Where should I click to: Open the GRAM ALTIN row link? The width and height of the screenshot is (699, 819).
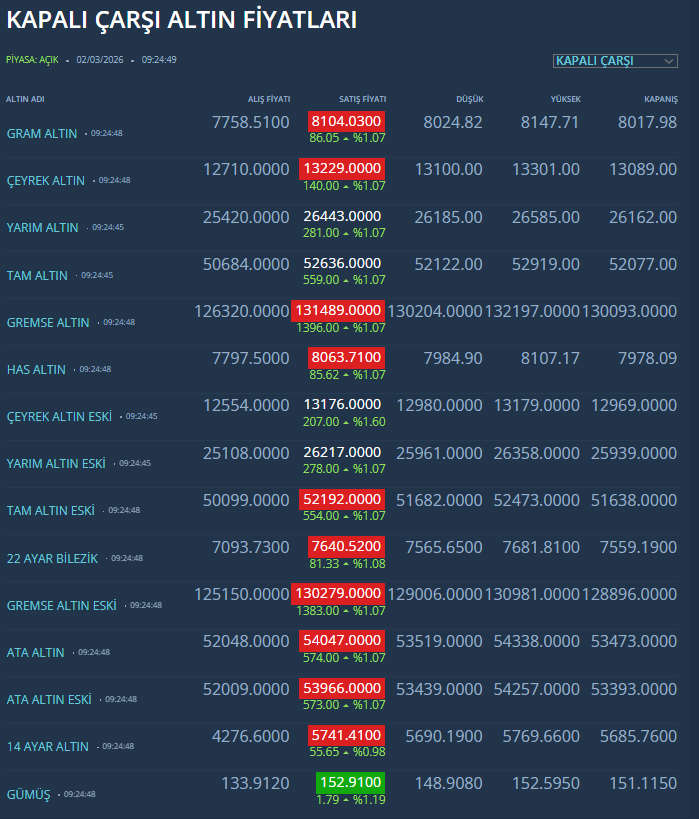pyautogui.click(x=42, y=134)
